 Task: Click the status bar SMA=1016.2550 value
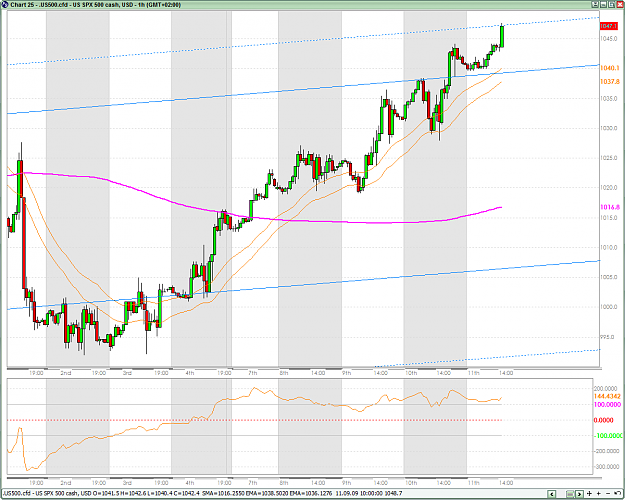pos(222,494)
